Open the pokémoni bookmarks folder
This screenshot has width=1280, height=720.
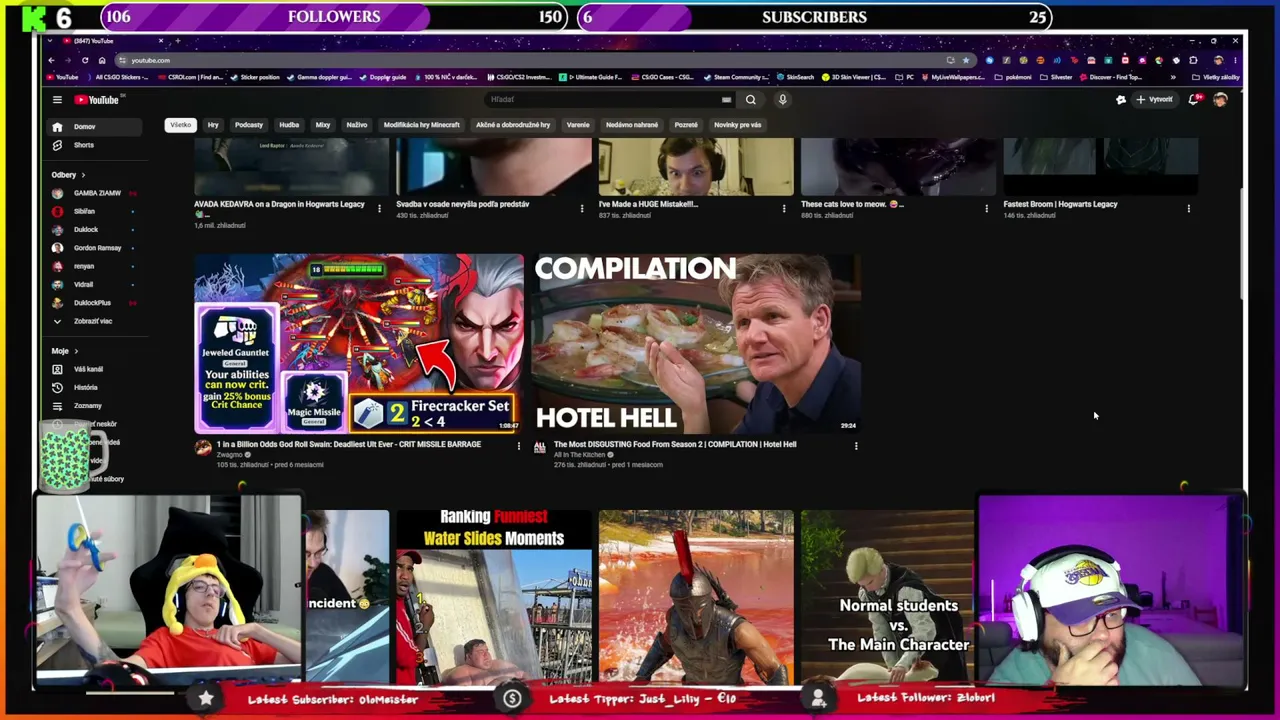(x=1015, y=77)
